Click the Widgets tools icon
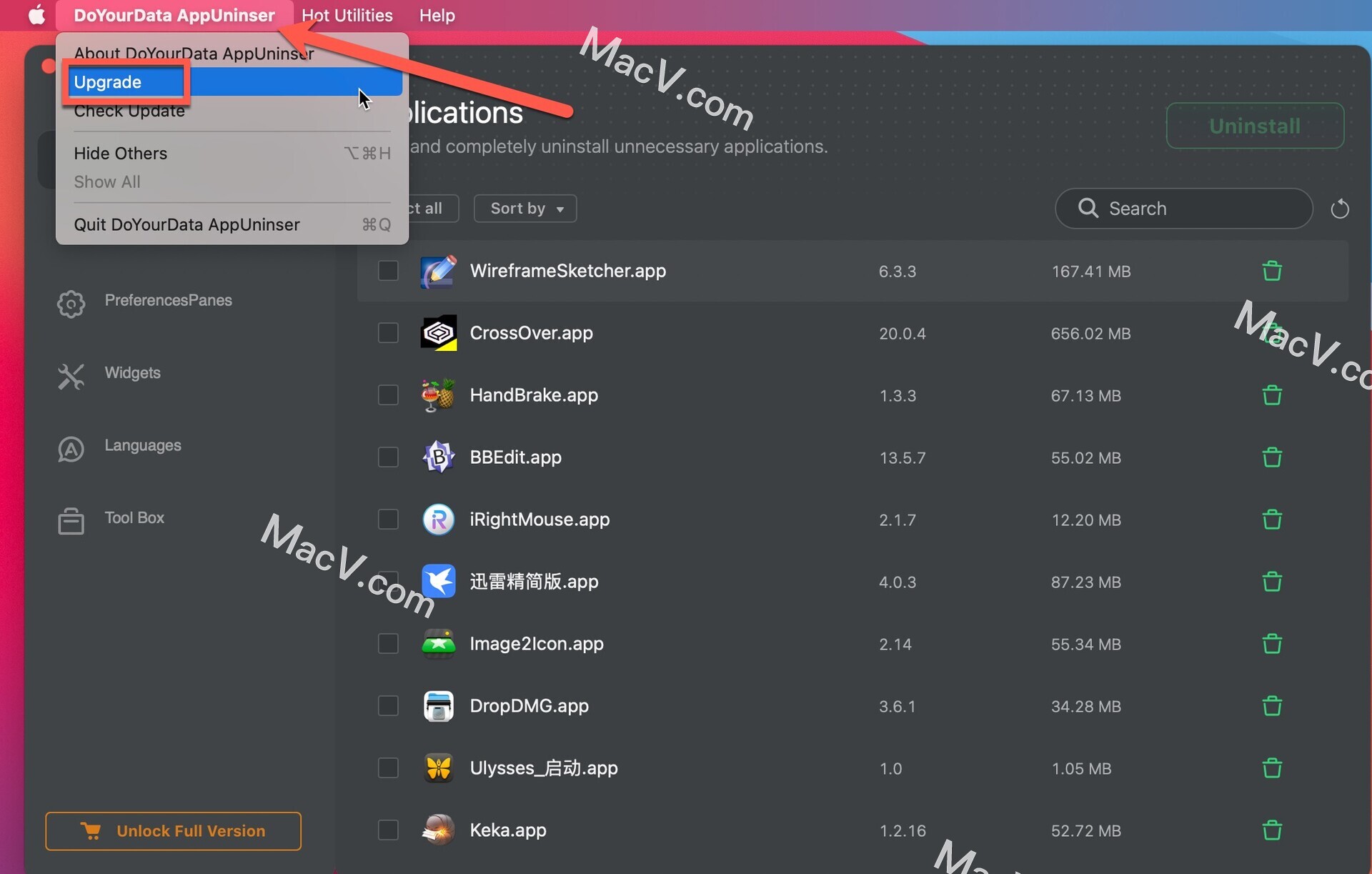 71,376
